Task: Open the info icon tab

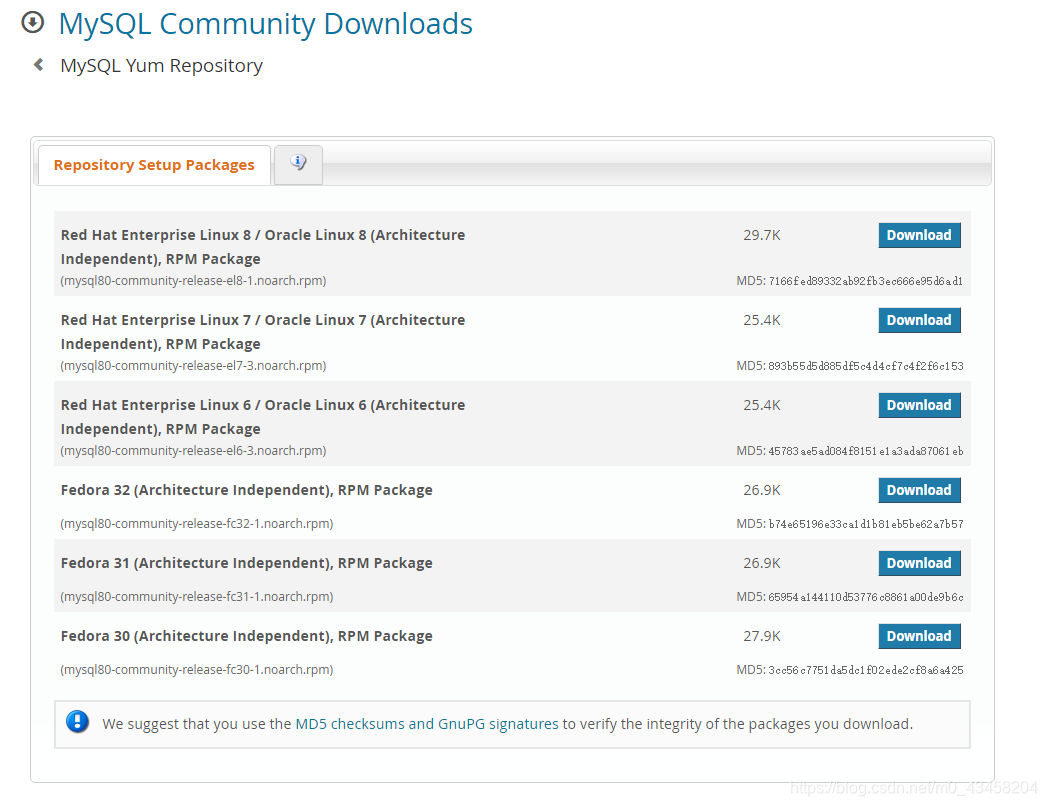Action: pos(298,163)
